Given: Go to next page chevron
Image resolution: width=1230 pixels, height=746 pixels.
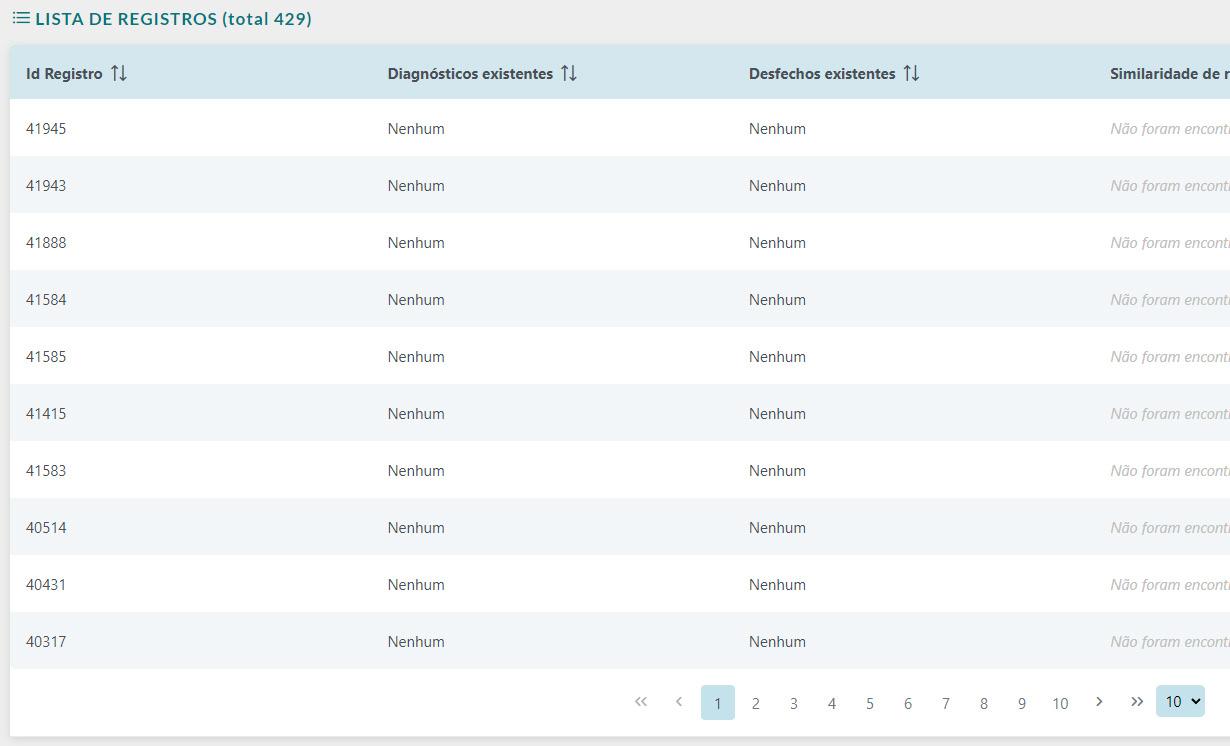Looking at the screenshot, I should (x=1099, y=702).
